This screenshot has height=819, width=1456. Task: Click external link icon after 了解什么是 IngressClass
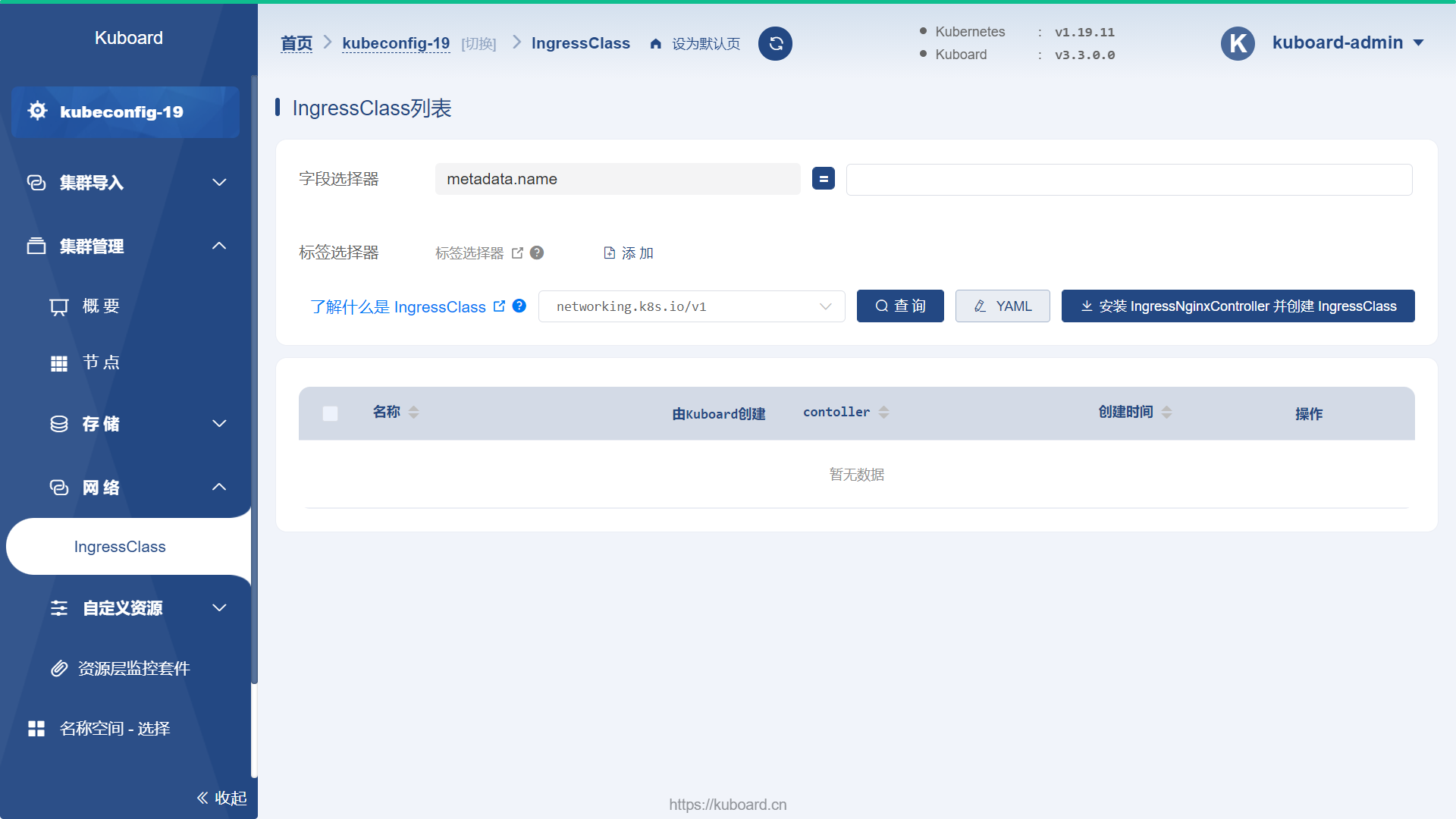click(499, 306)
